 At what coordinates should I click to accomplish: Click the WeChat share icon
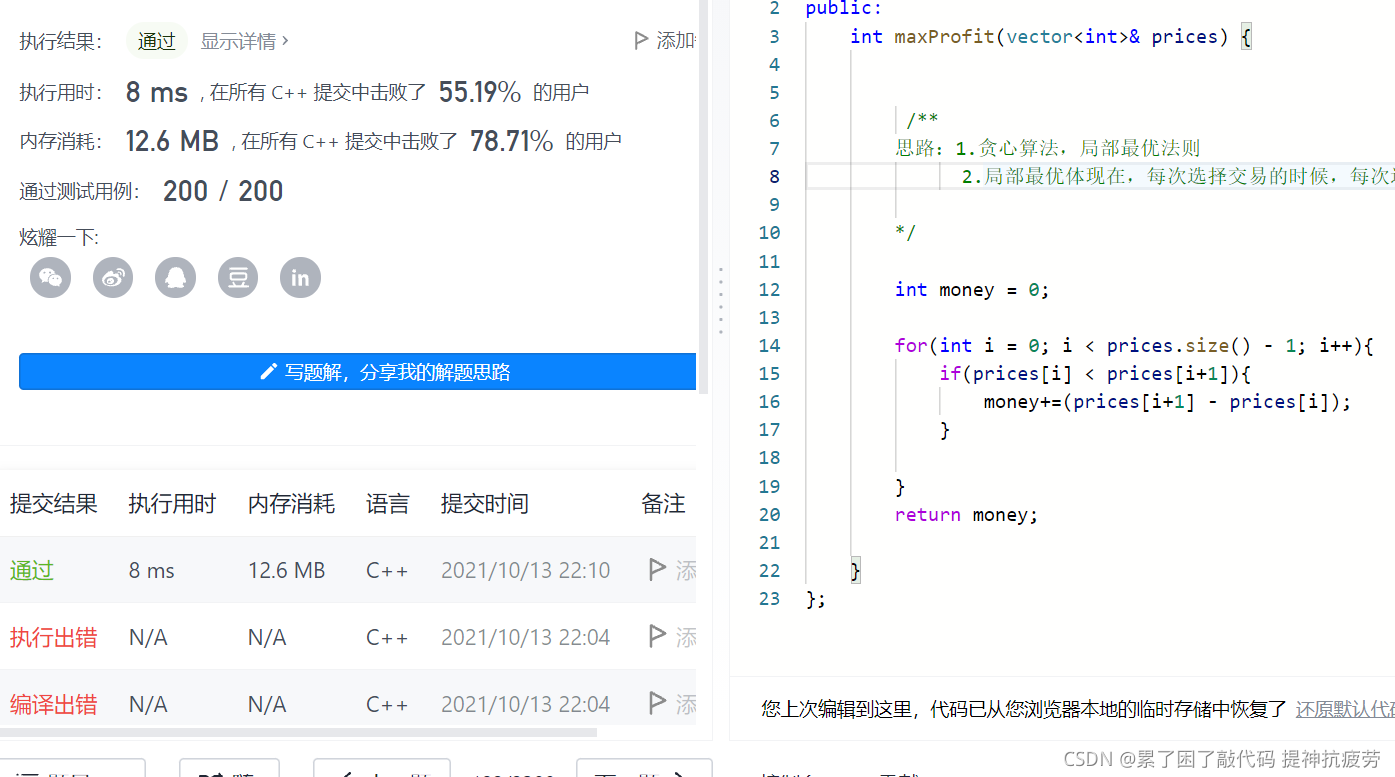click(x=50, y=278)
